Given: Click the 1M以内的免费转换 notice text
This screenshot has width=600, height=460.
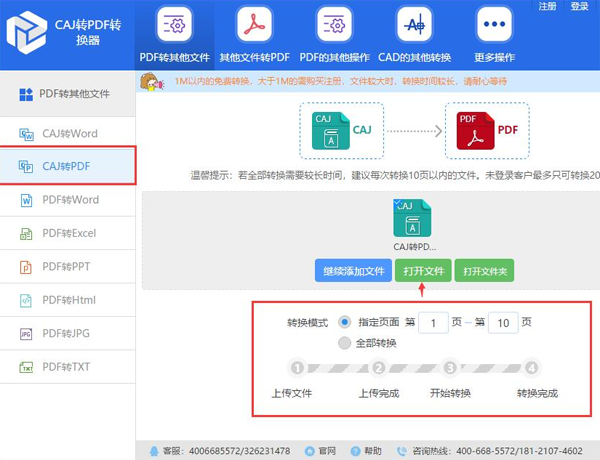Looking at the screenshot, I should click(x=341, y=81).
